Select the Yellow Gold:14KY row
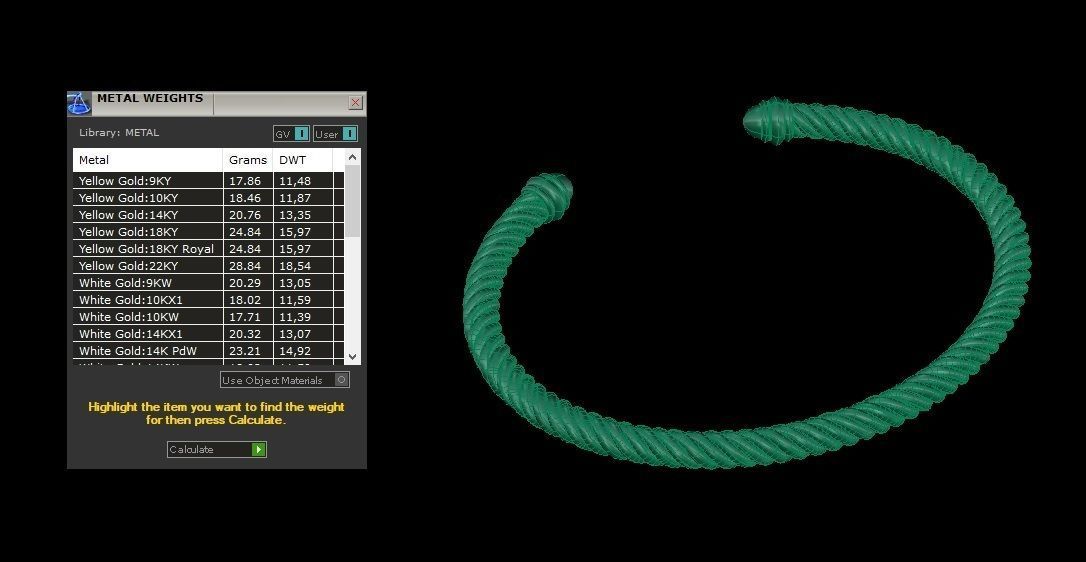This screenshot has width=1086, height=562. pyautogui.click(x=208, y=215)
